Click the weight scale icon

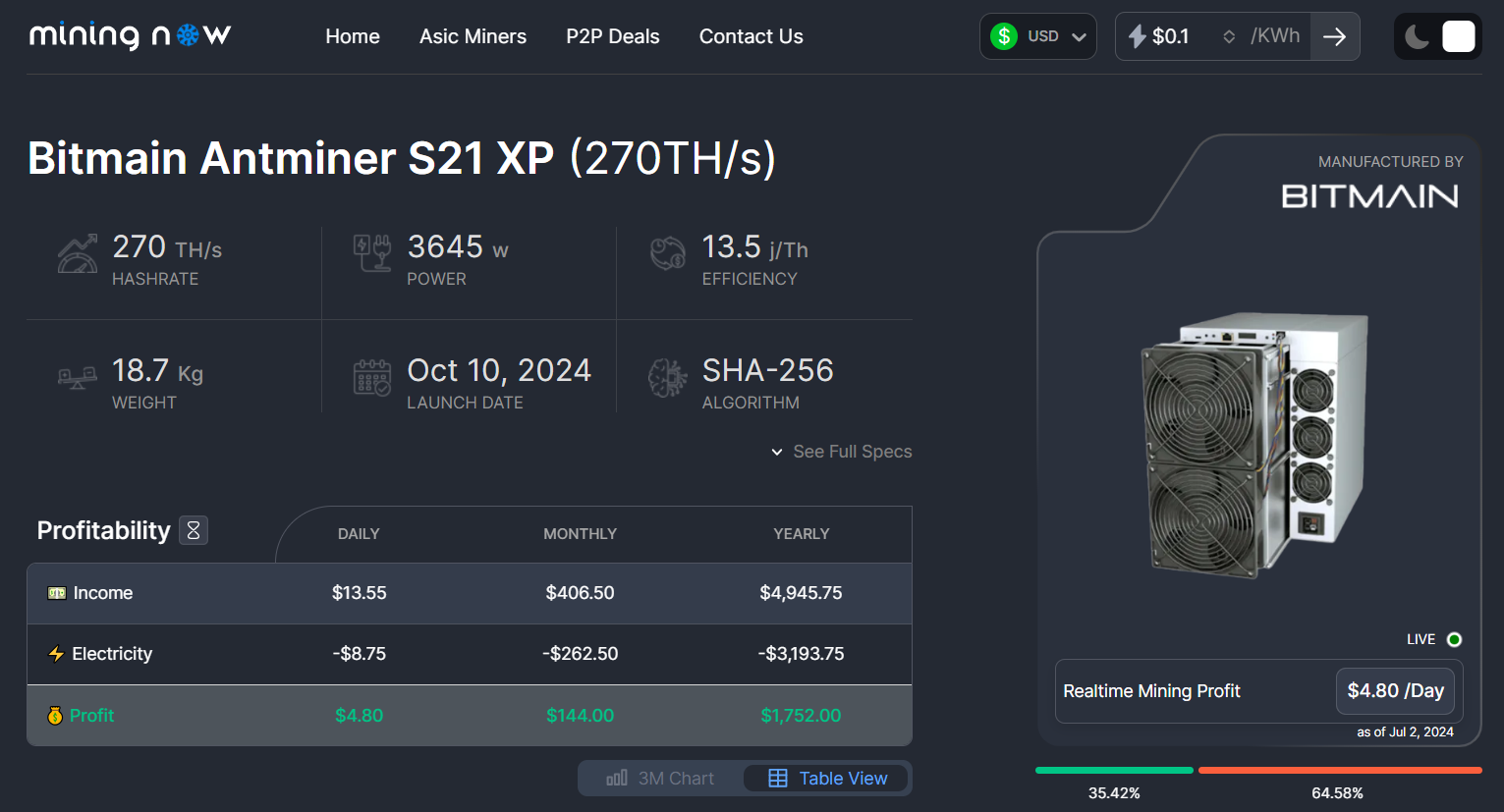point(78,377)
